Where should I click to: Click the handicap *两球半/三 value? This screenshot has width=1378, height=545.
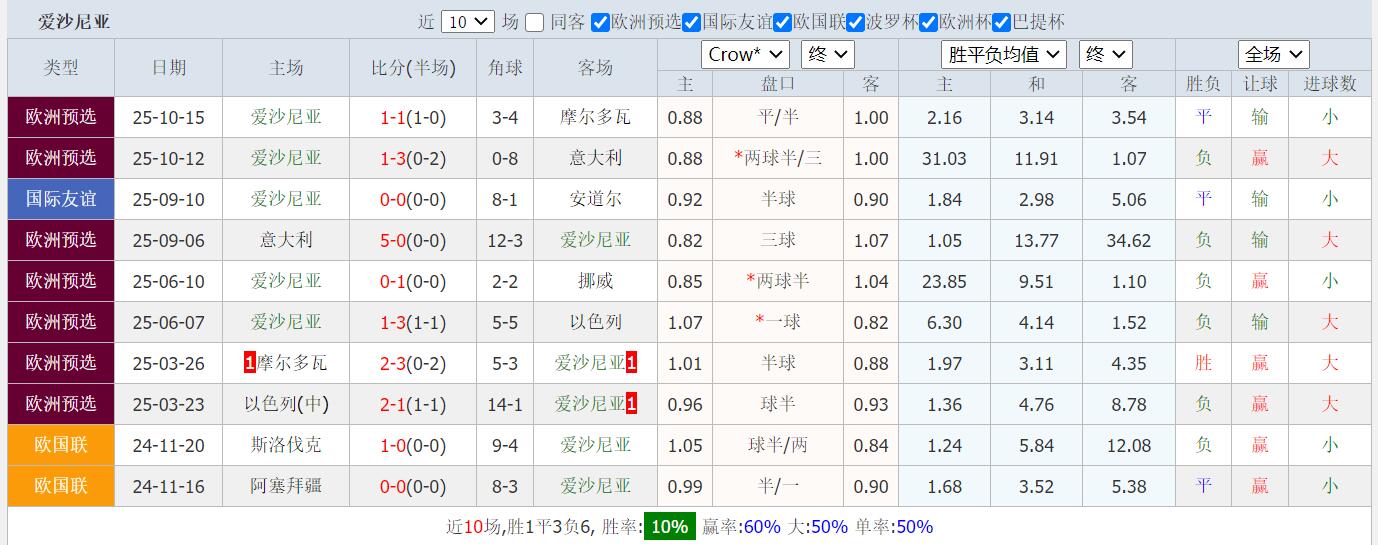(778, 159)
